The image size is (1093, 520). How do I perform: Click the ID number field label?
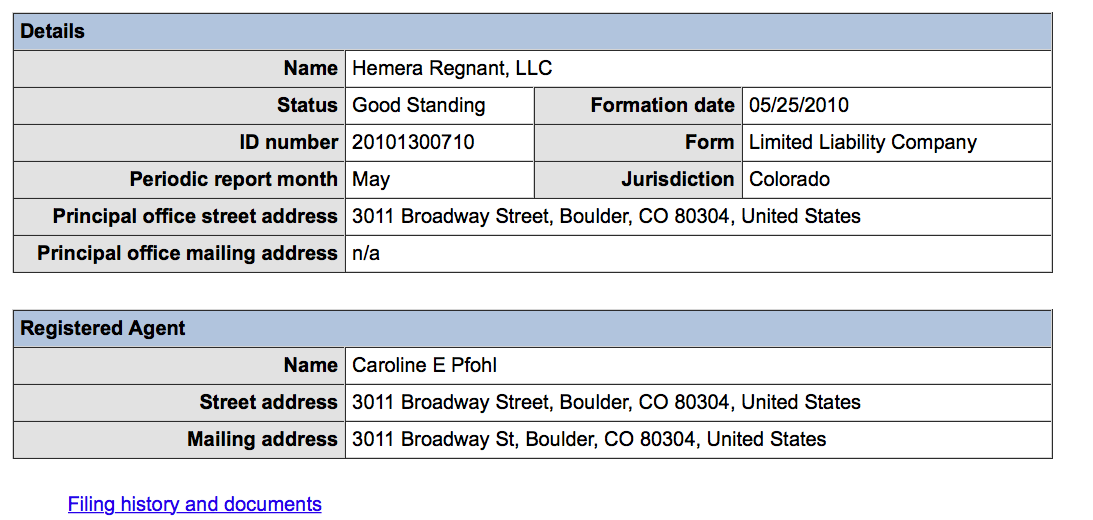(x=288, y=142)
